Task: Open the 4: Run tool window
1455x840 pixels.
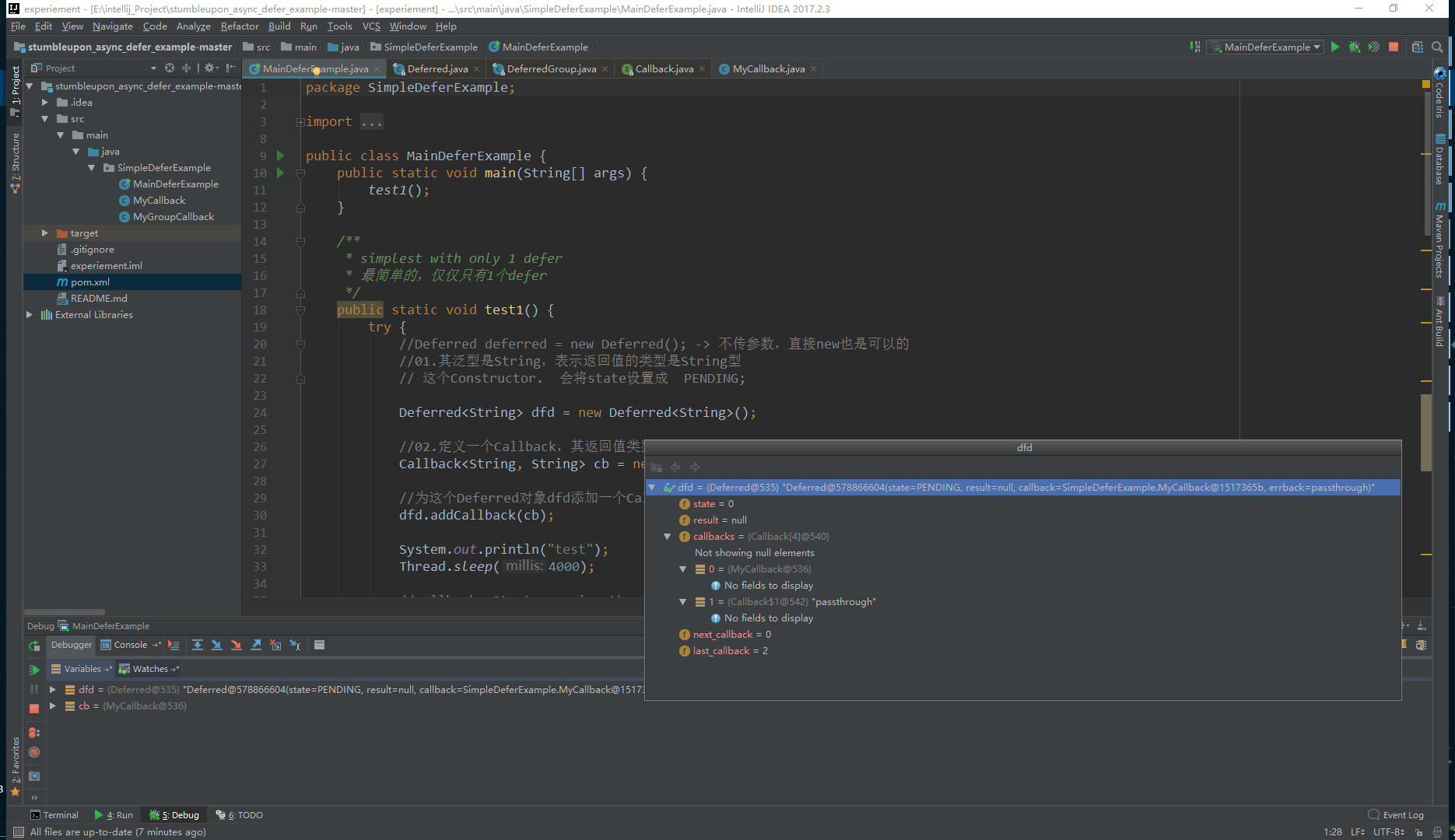Action: (114, 815)
